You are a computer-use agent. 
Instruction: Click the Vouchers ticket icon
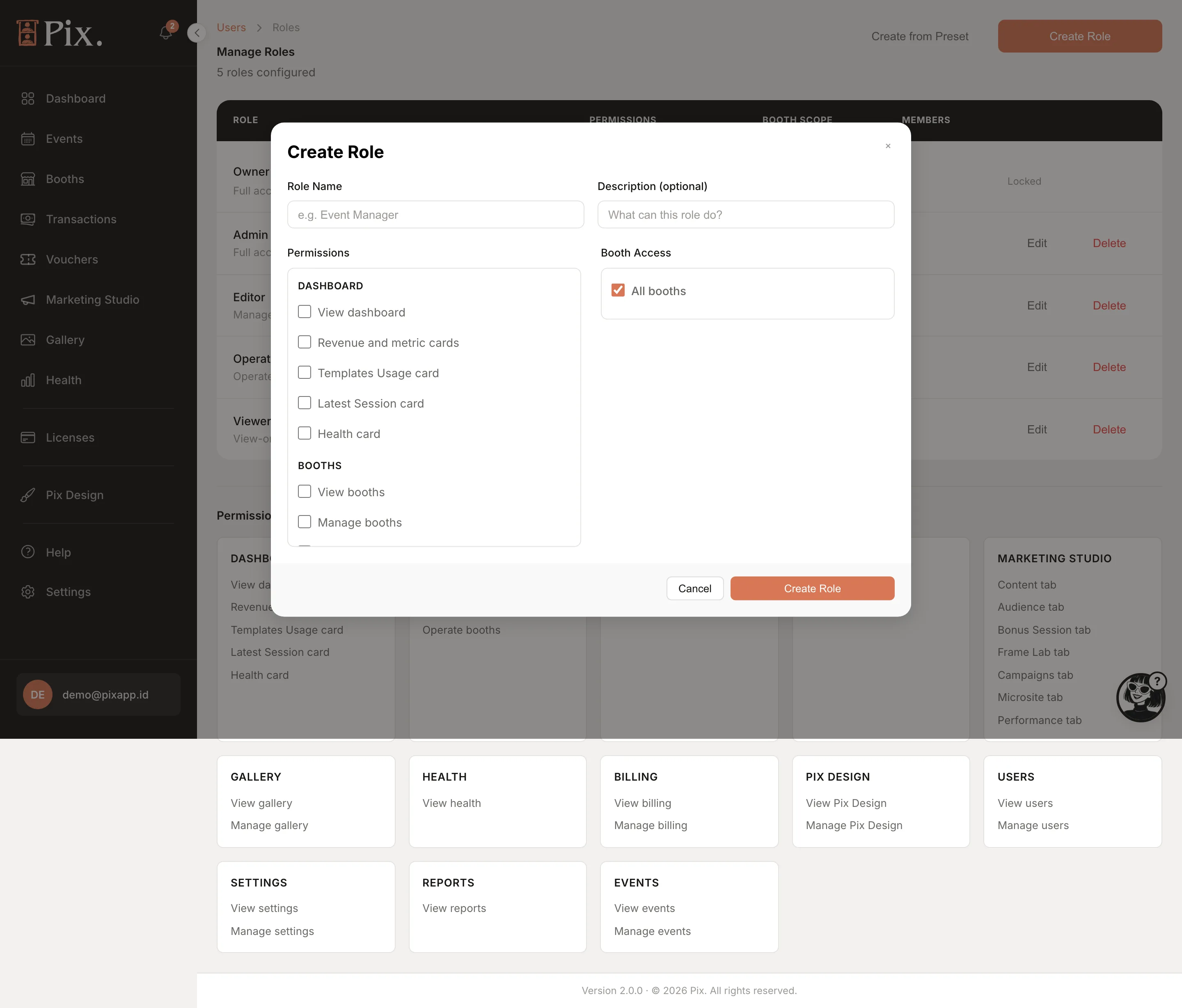pos(28,259)
